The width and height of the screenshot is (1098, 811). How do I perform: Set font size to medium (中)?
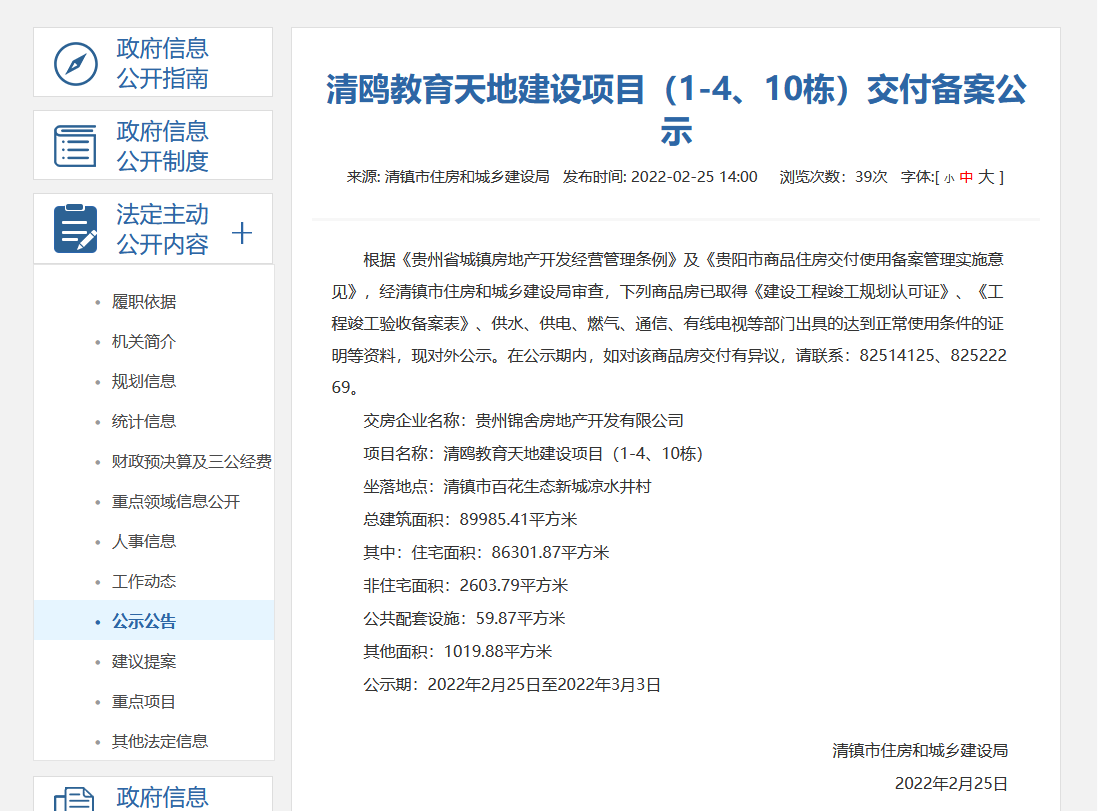point(966,177)
